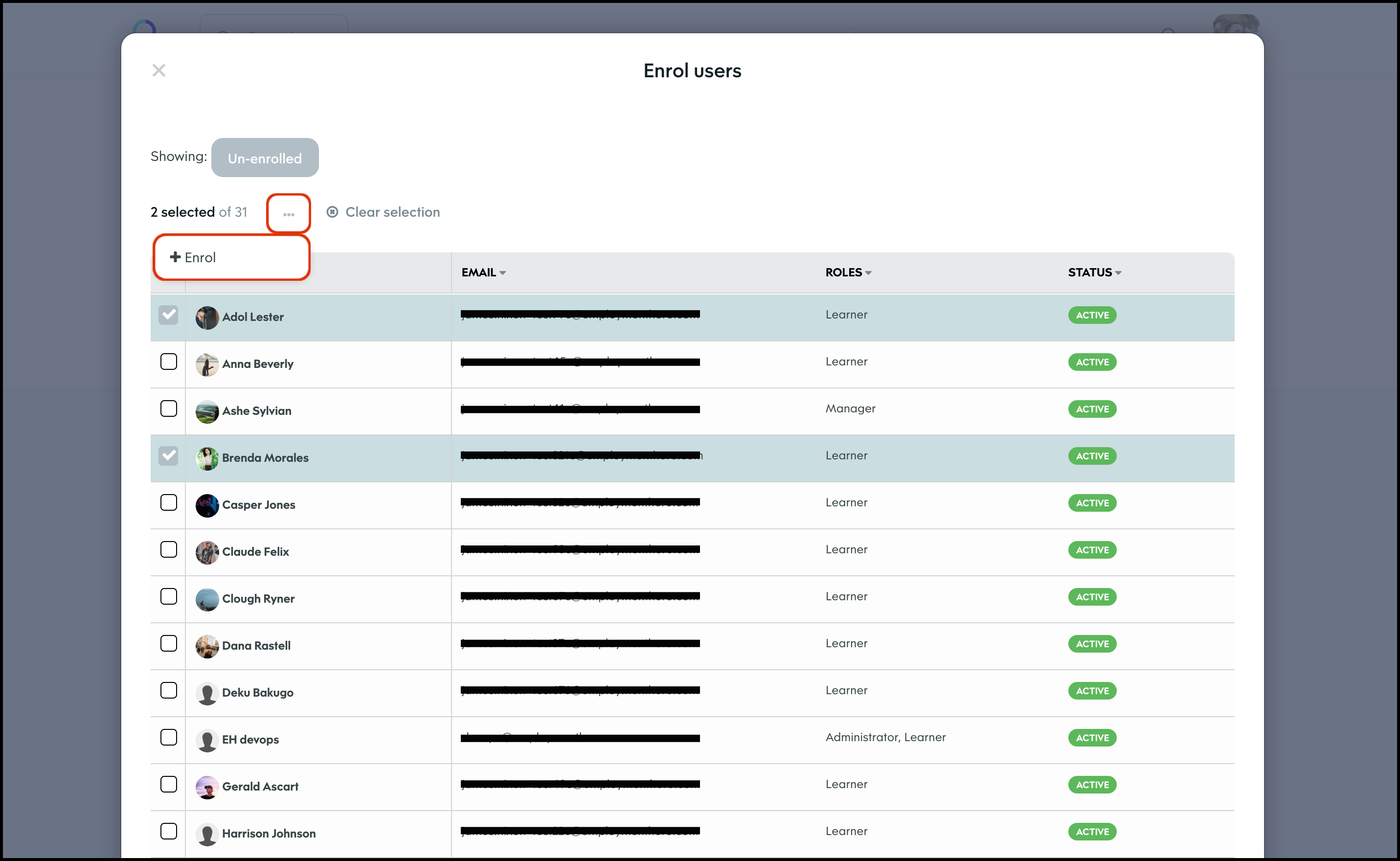Click Ashe Sylvian's avatar picture

tap(207, 411)
